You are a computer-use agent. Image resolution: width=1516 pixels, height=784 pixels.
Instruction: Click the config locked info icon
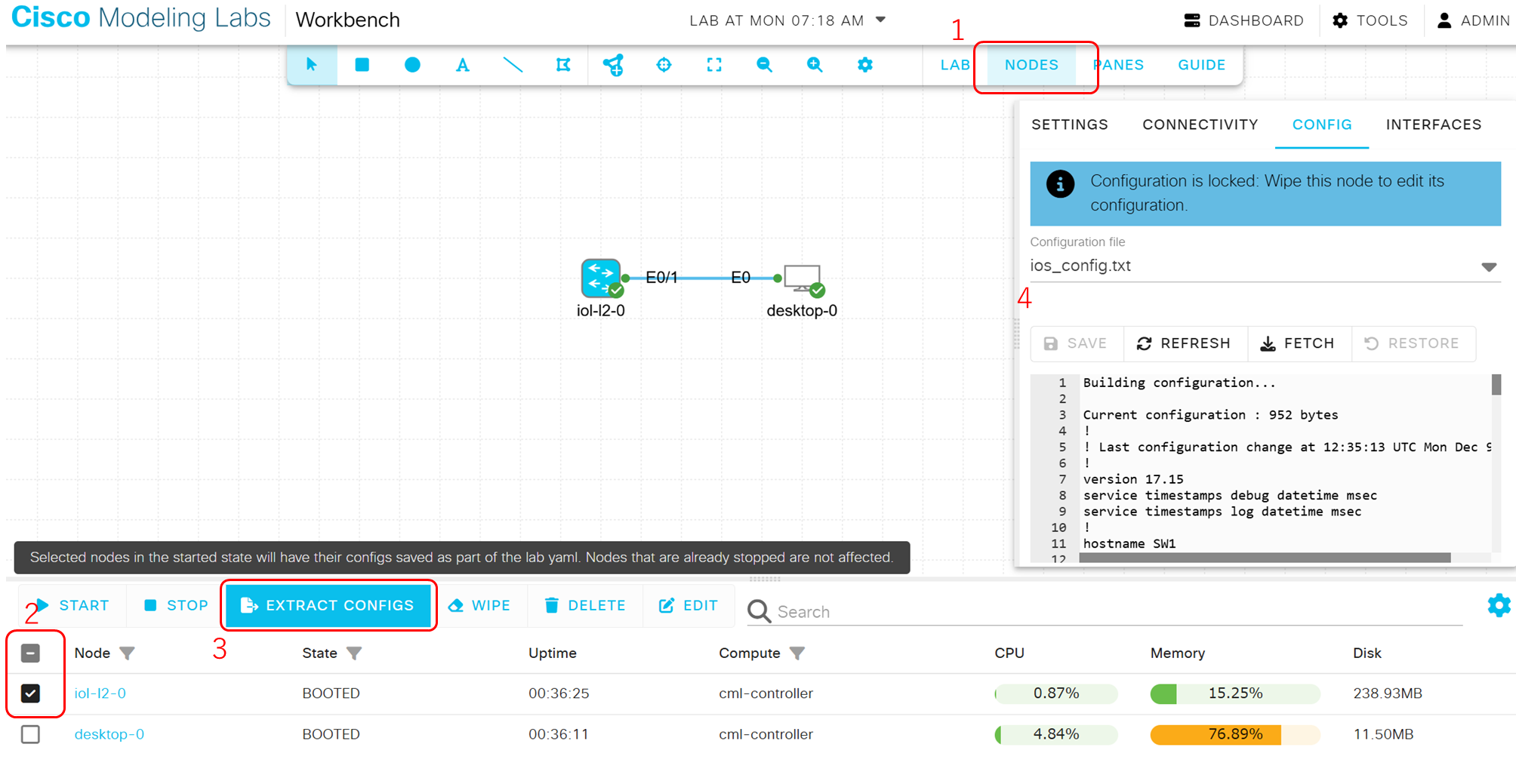(x=1060, y=183)
